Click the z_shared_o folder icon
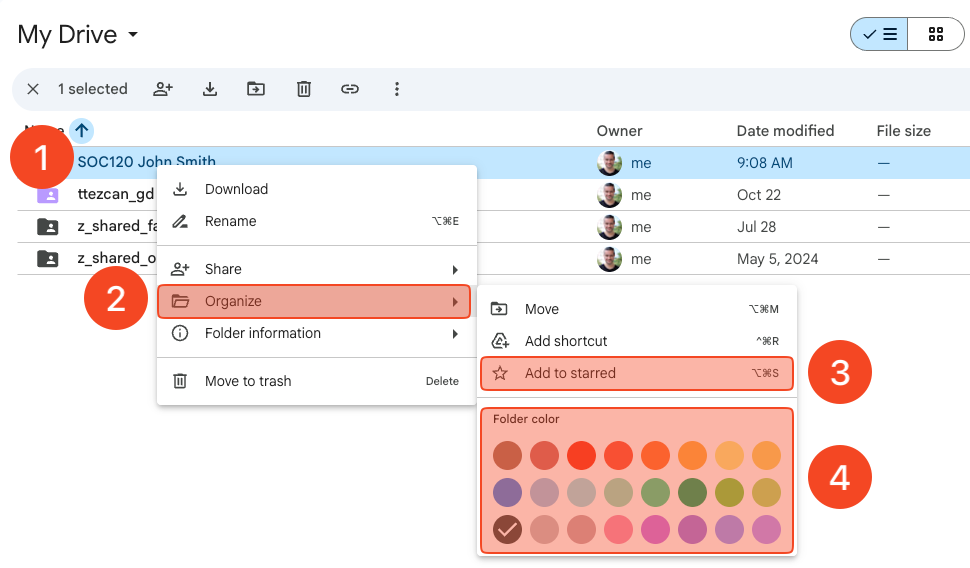This screenshot has height=568, width=970. tap(48, 259)
